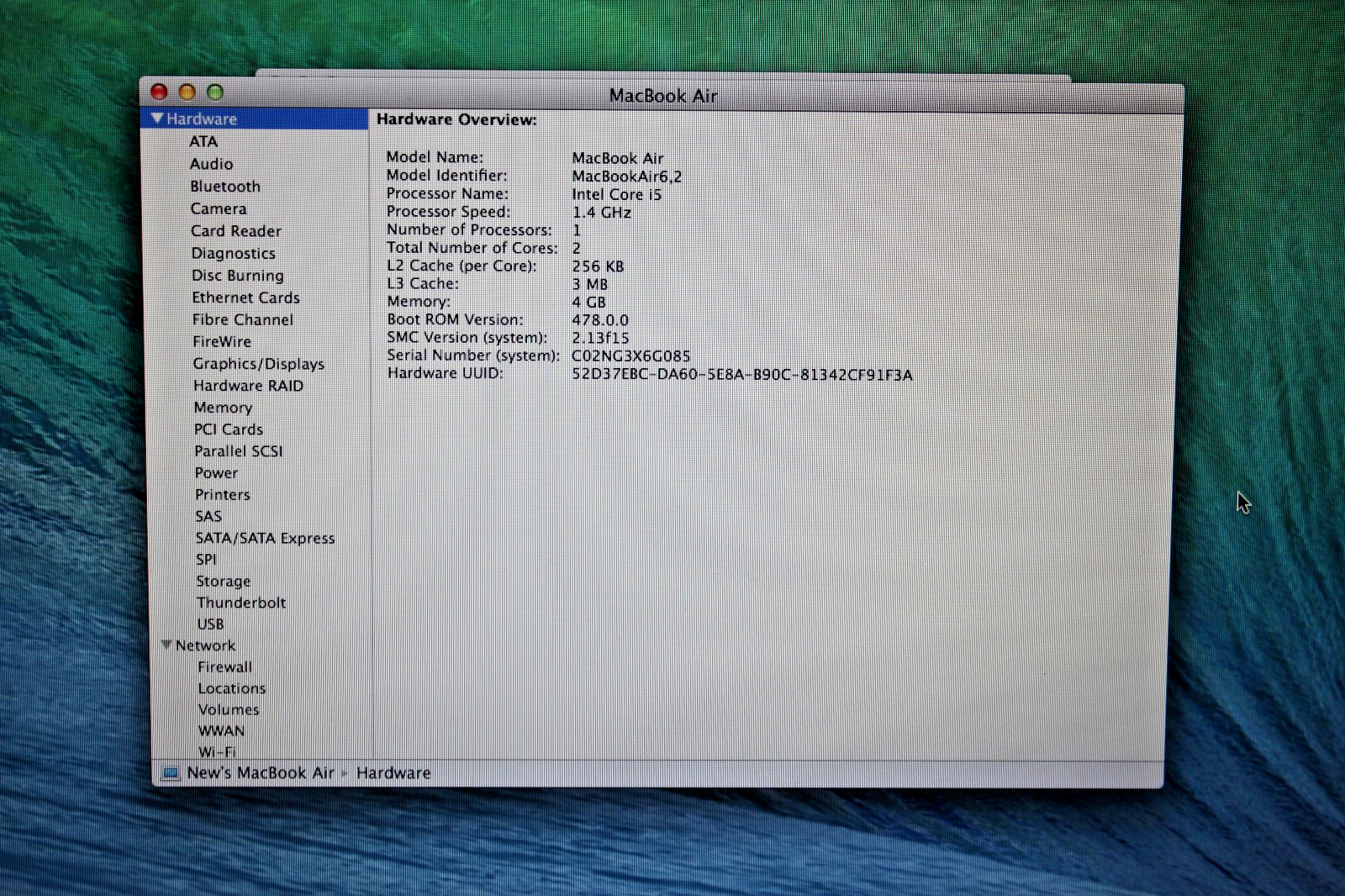Select Audio in the sidebar
1345x896 pixels.
[211, 164]
